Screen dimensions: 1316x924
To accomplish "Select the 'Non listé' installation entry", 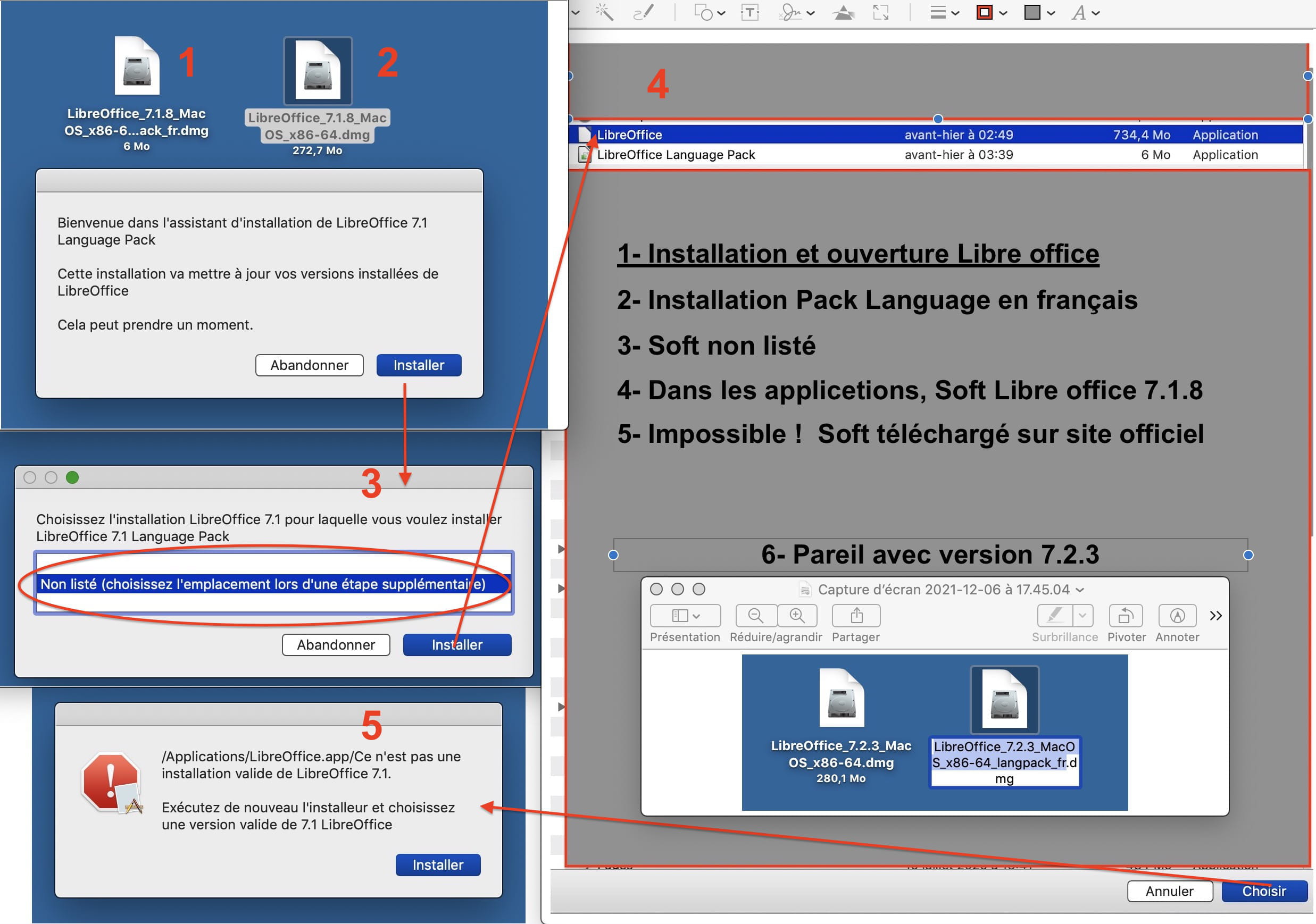I will pyautogui.click(x=273, y=584).
